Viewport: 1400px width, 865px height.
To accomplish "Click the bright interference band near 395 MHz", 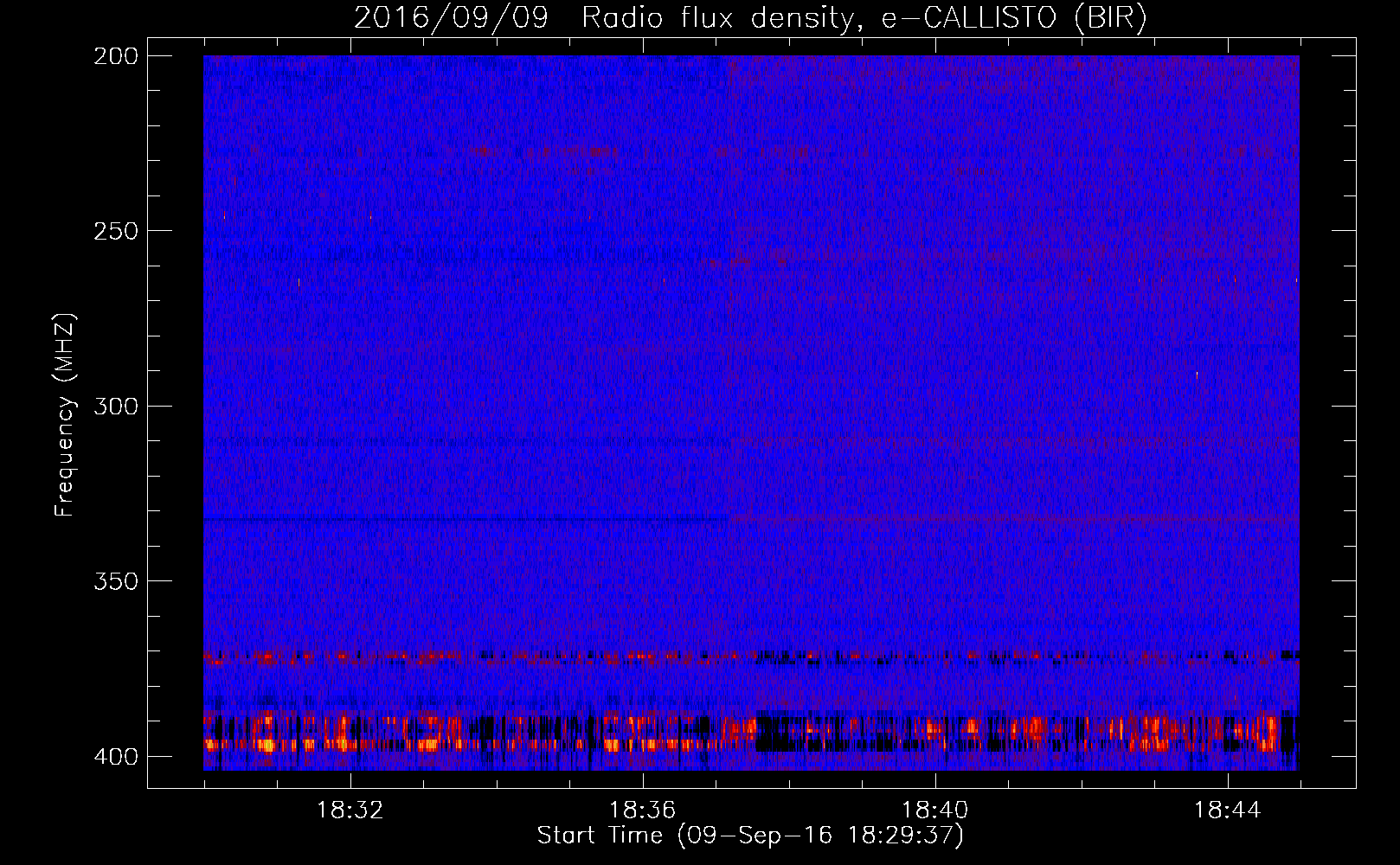I will point(751,733).
